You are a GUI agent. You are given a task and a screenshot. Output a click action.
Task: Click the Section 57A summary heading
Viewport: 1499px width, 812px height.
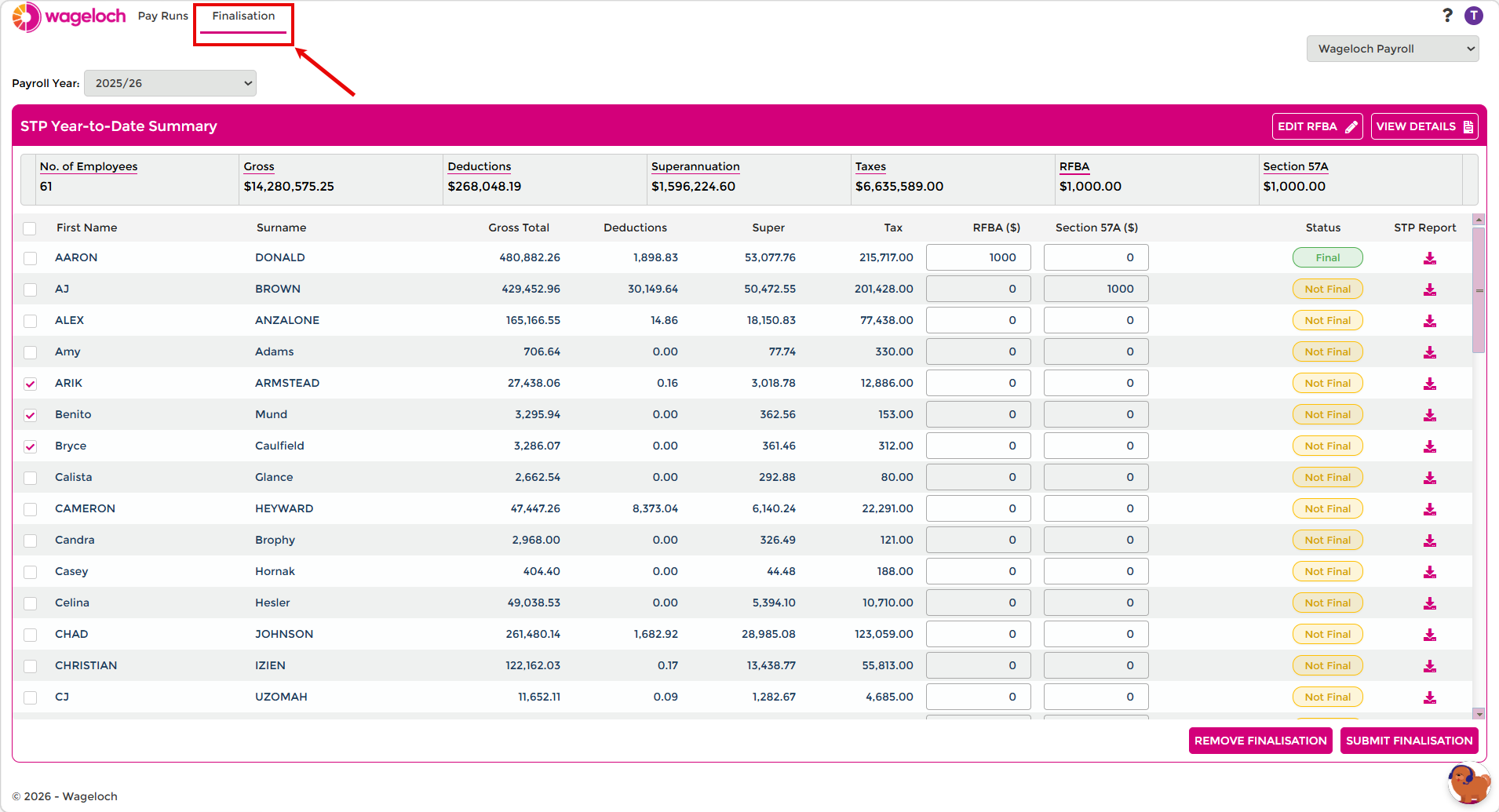(x=1296, y=166)
